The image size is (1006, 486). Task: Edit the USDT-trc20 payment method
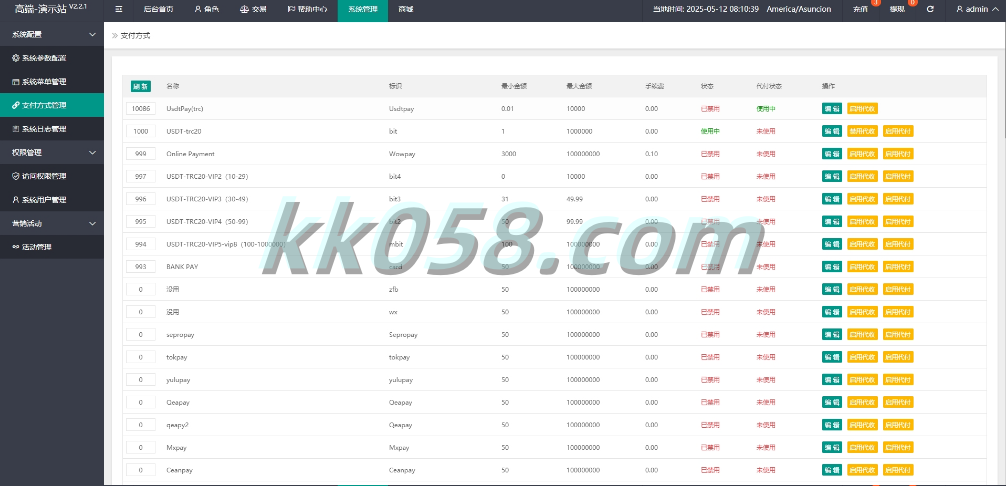tap(831, 131)
